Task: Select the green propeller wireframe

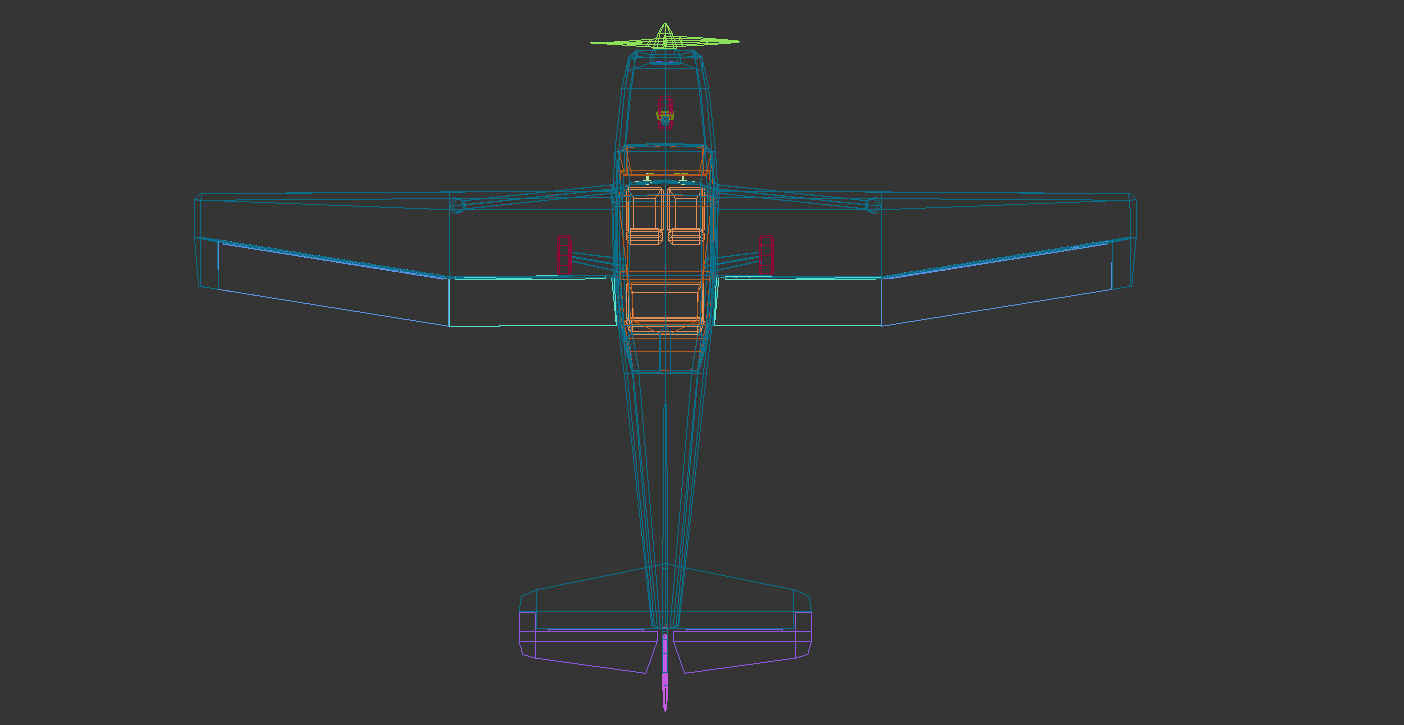Action: pyautogui.click(x=665, y=39)
